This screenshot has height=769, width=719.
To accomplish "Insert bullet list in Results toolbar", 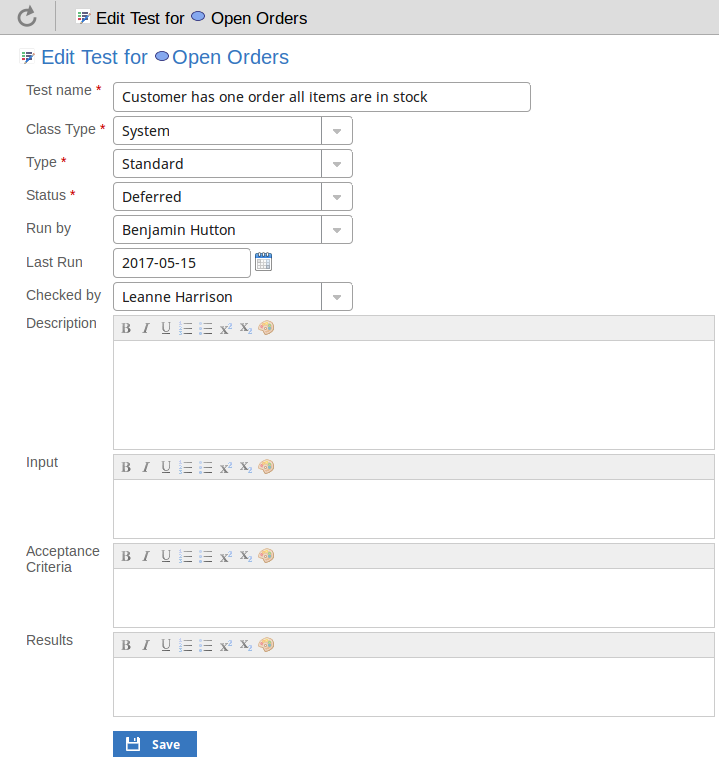I will click(x=206, y=645).
